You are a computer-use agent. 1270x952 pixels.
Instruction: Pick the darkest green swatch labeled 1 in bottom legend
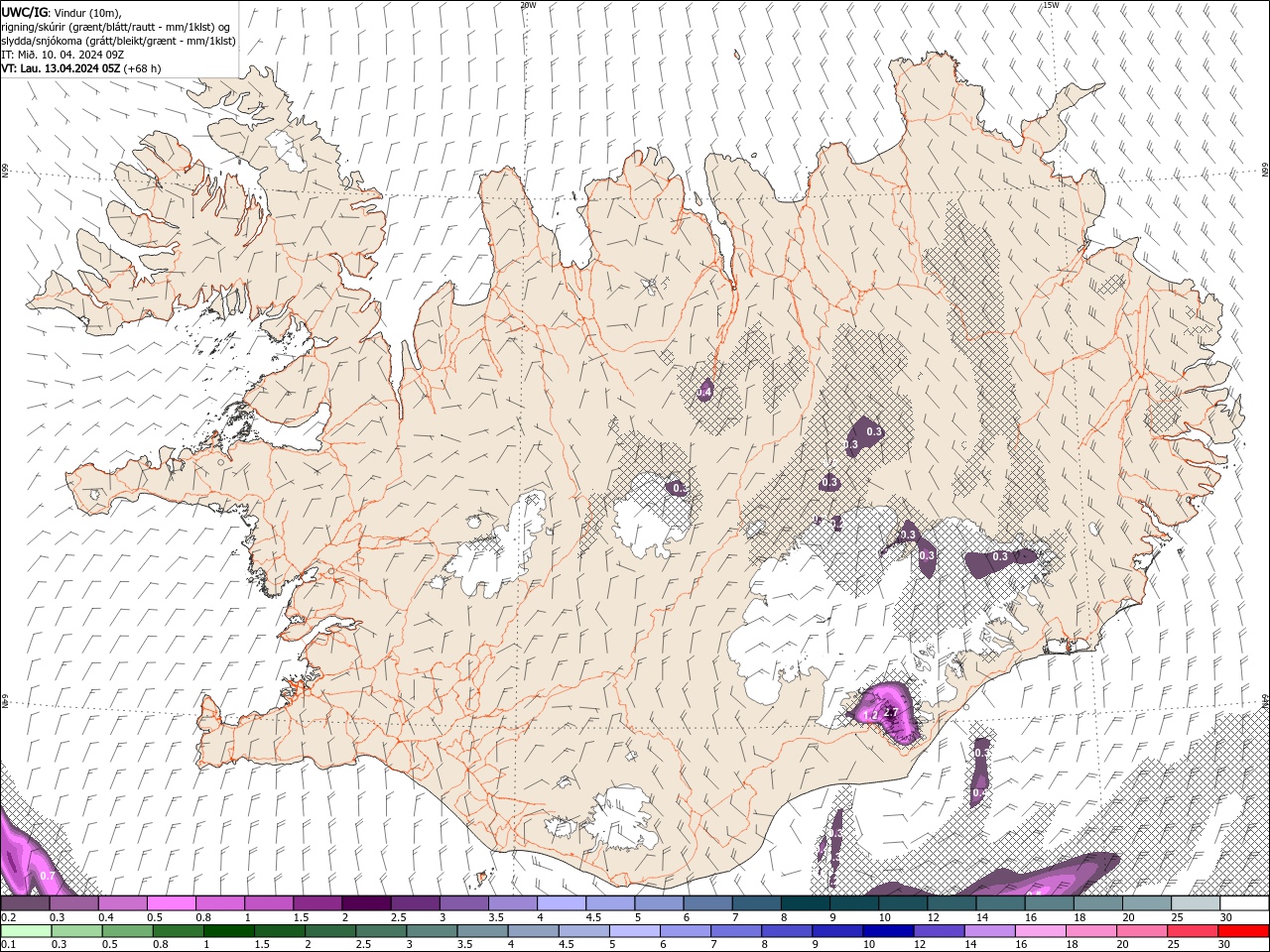coord(228,931)
